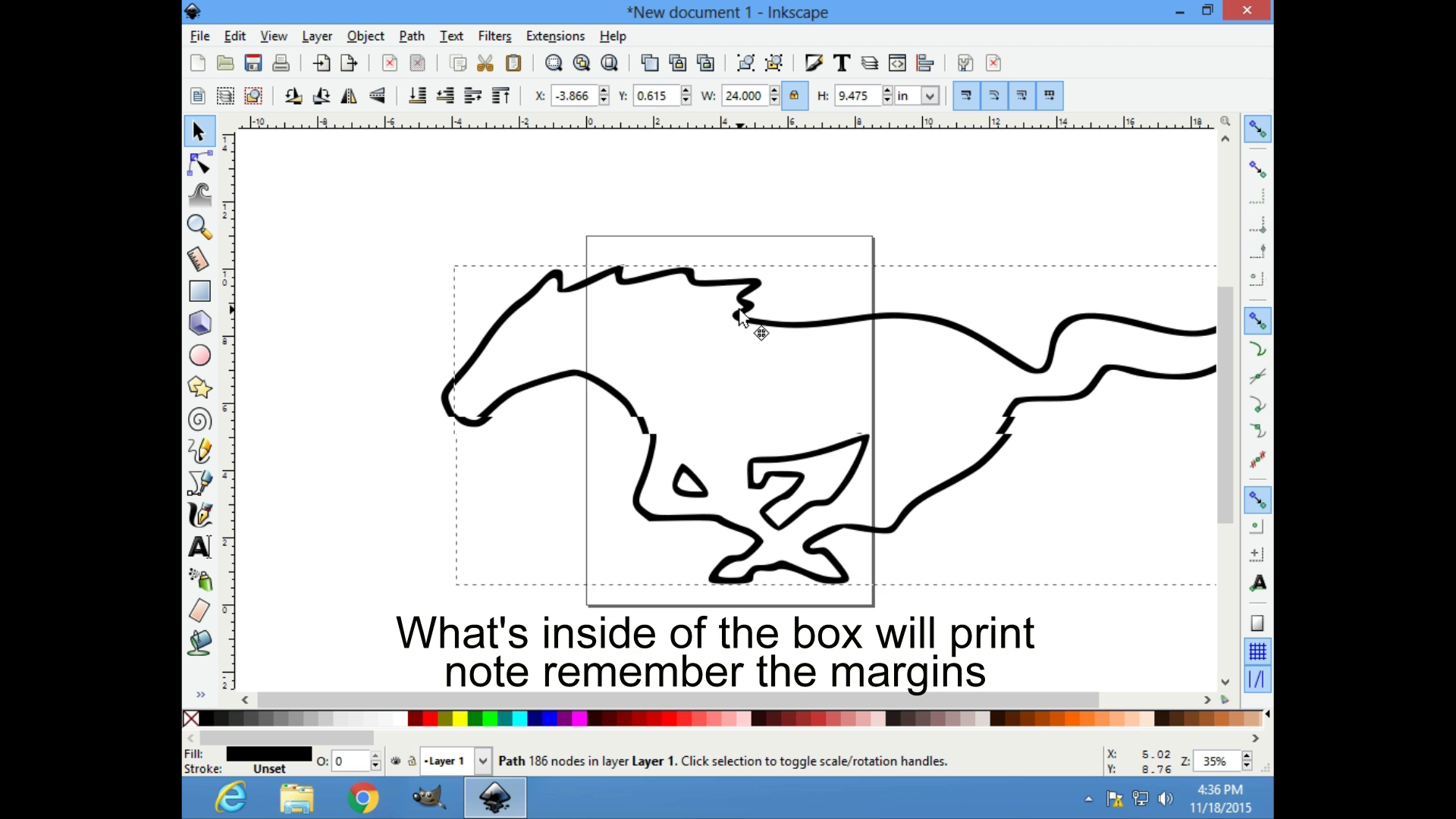Open the Edit menu
This screenshot has width=1456, height=819.
[234, 36]
